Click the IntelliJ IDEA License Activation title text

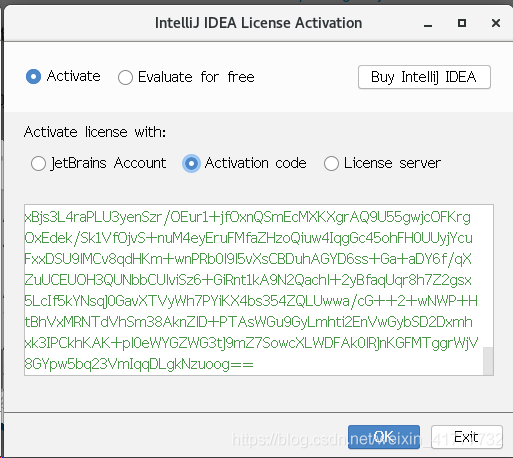pos(258,23)
